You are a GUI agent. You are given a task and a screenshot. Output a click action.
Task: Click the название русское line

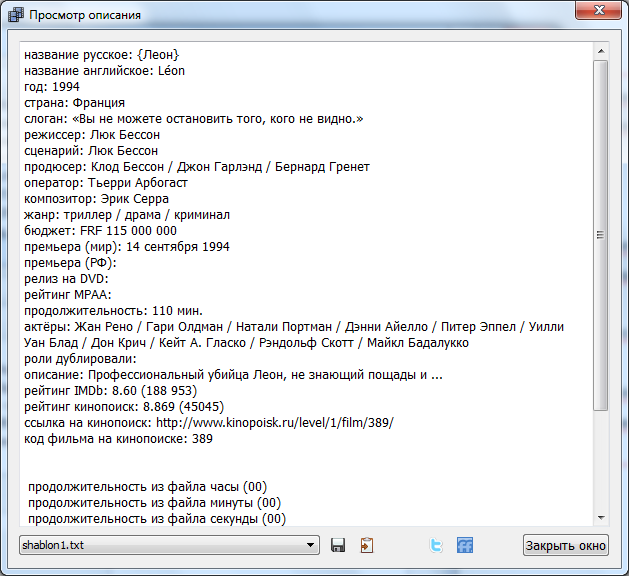(101, 54)
